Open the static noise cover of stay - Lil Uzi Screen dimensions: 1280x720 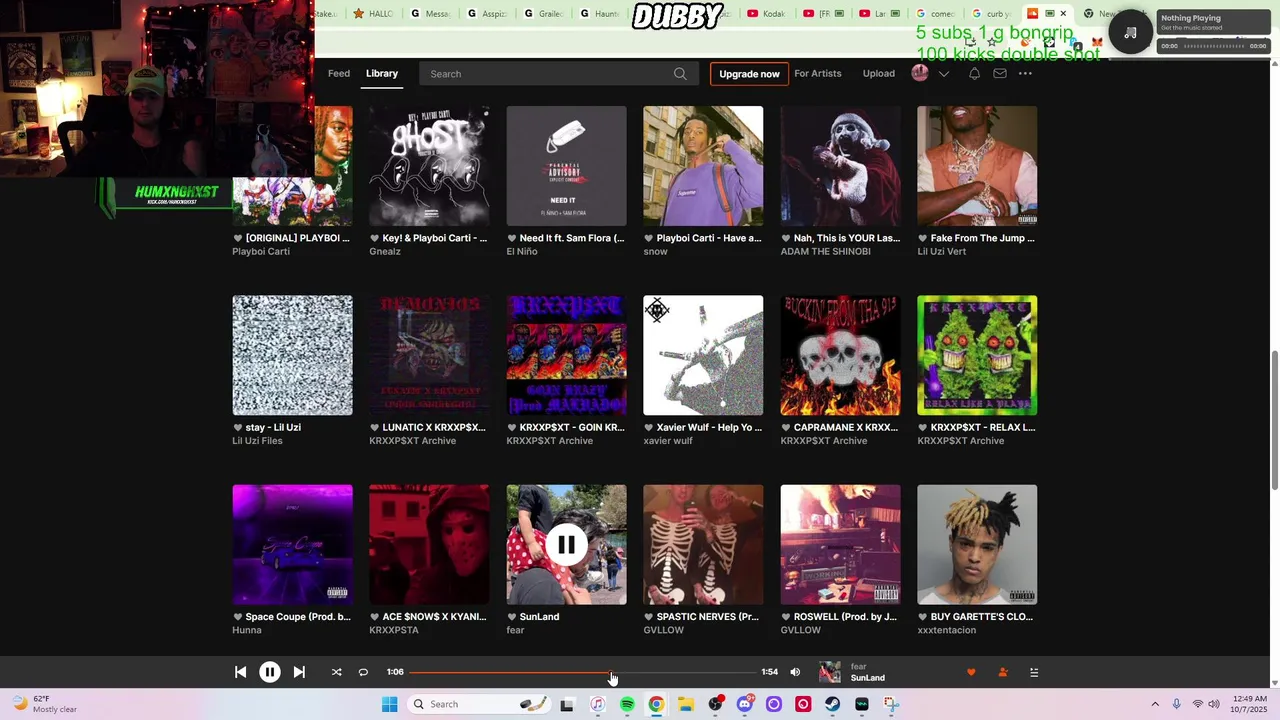pos(292,355)
